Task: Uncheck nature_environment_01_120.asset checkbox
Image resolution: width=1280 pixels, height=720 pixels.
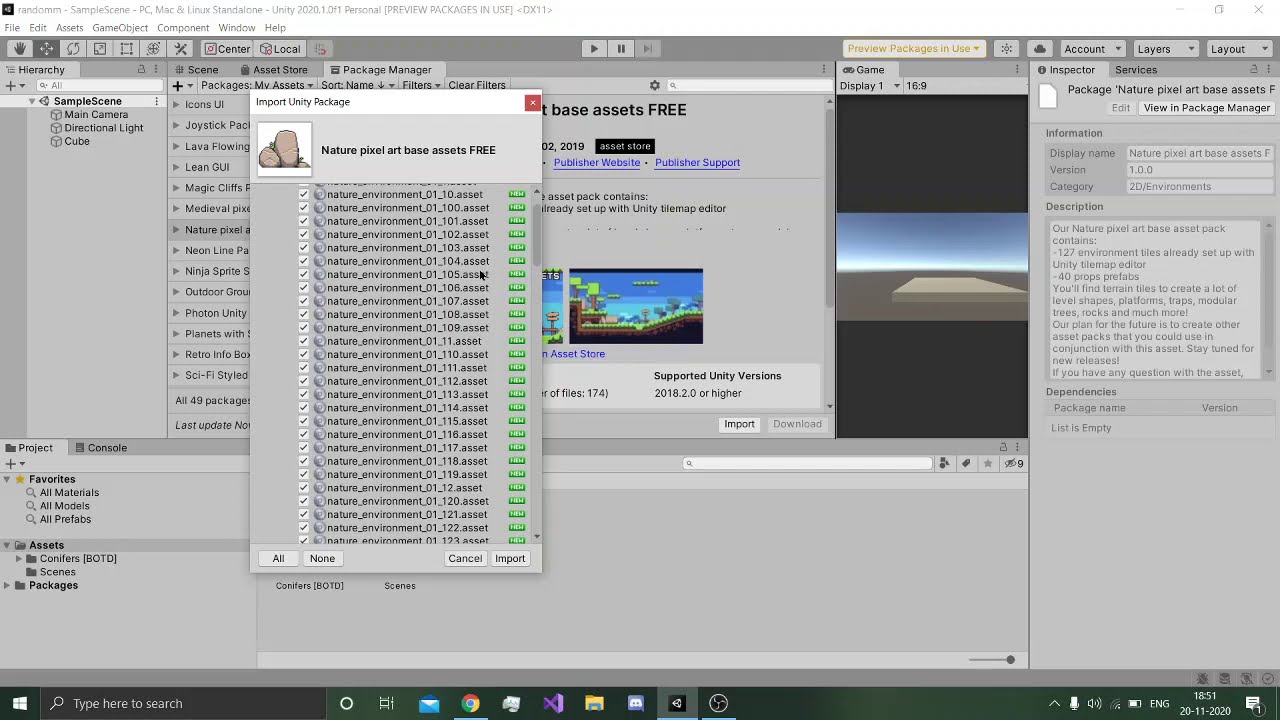Action: click(304, 501)
